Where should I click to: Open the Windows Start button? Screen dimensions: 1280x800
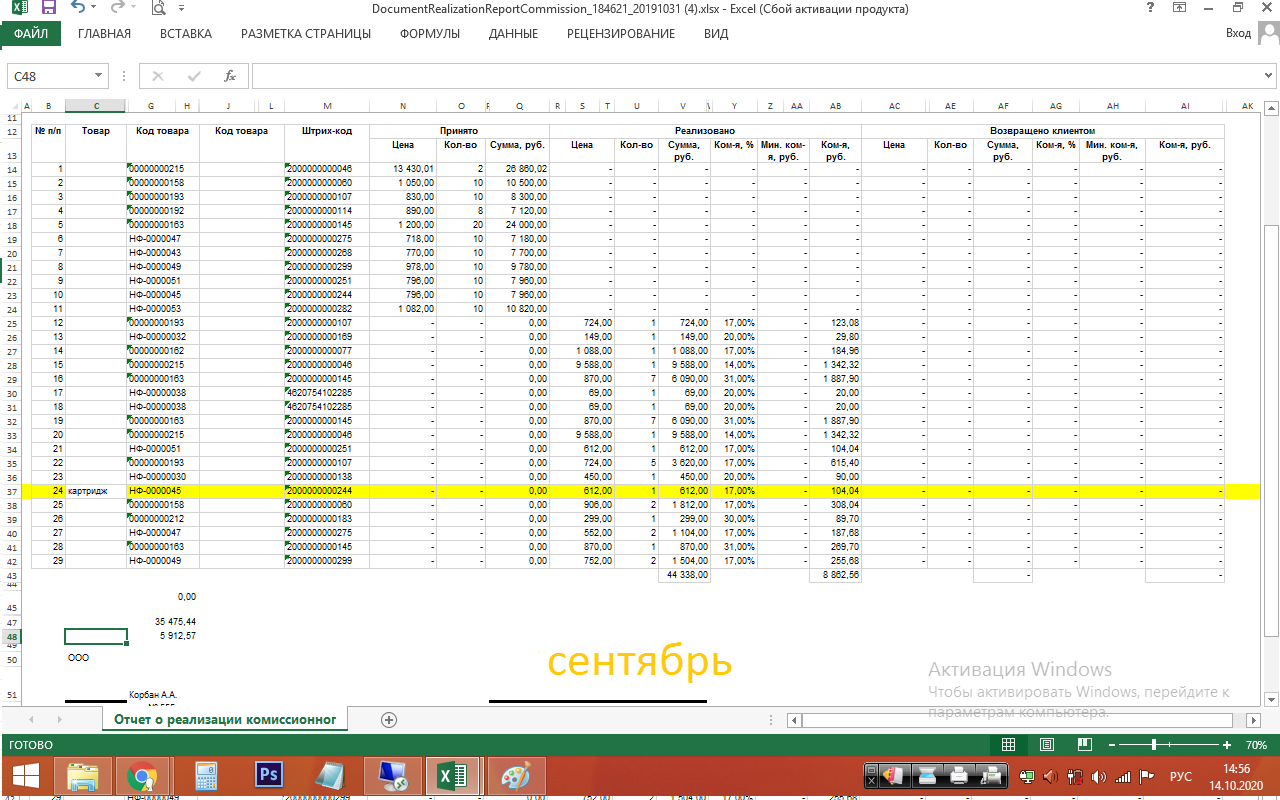pos(25,776)
